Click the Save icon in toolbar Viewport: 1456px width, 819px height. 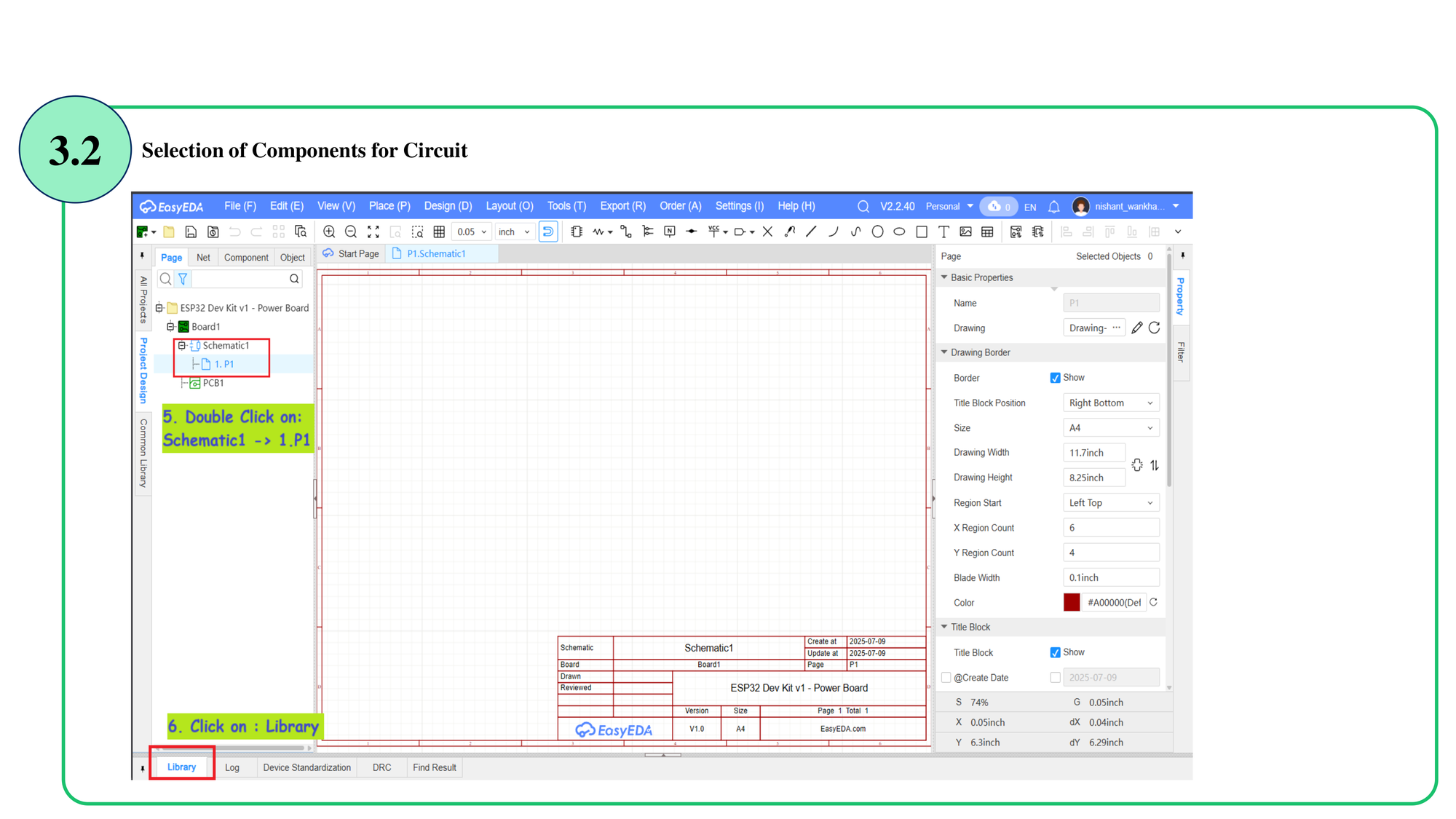[191, 232]
